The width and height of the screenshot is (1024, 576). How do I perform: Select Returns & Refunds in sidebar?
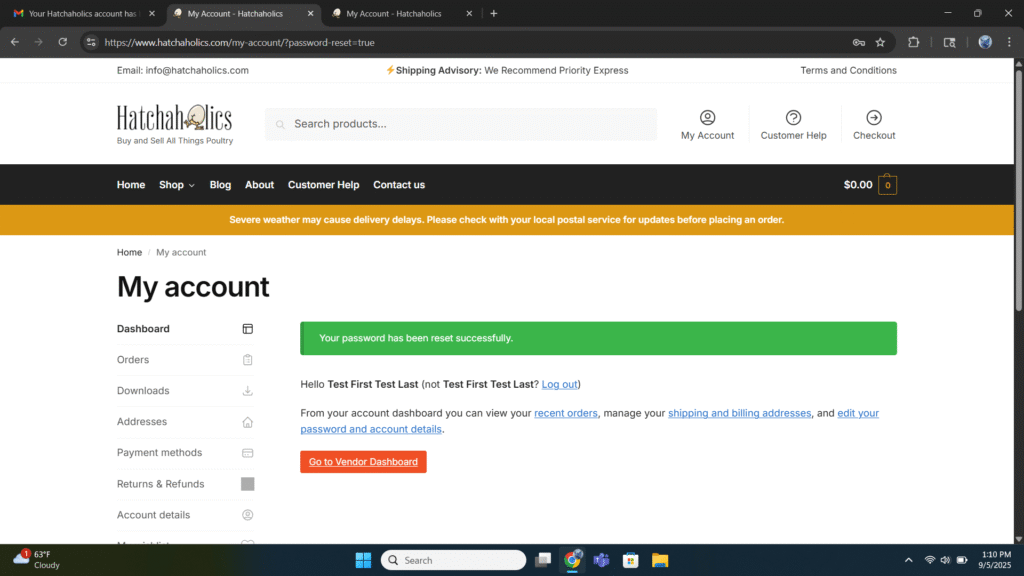[161, 484]
